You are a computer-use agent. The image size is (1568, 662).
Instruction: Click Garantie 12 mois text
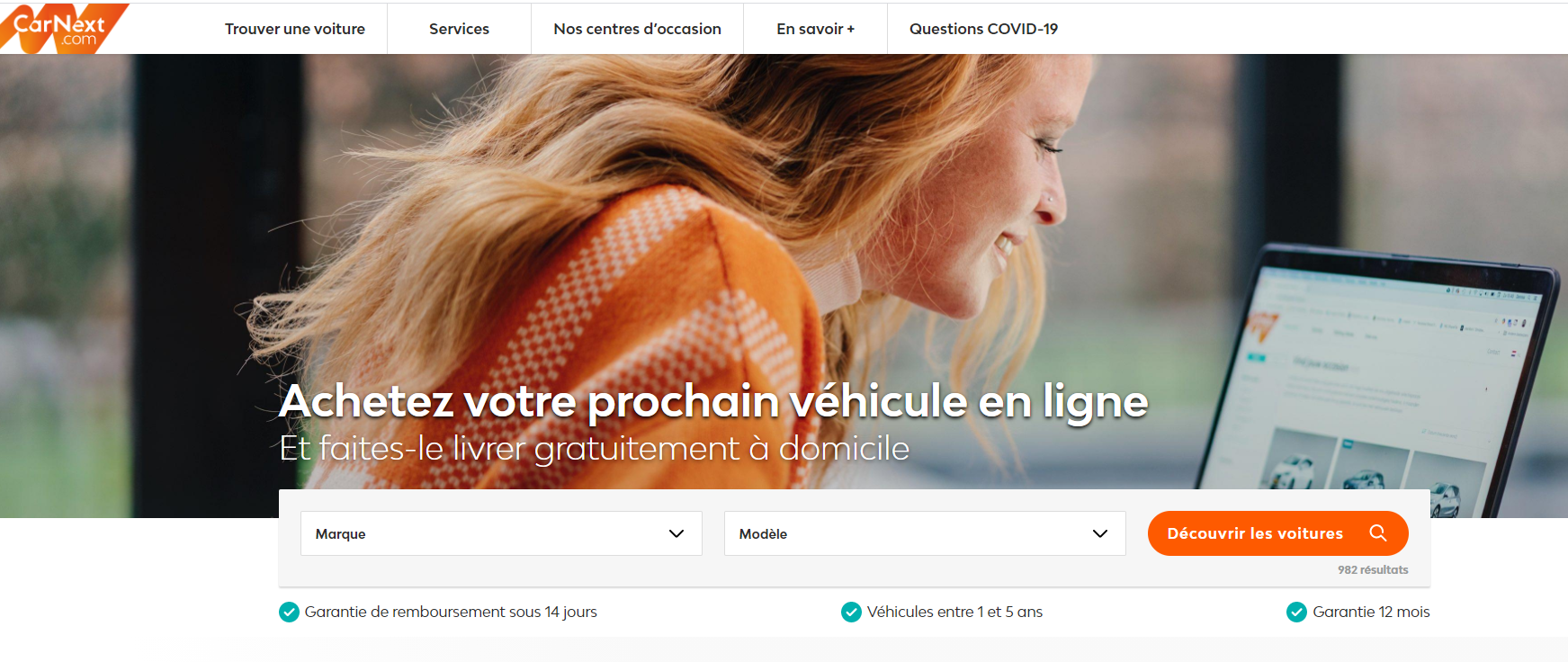coord(1371,613)
